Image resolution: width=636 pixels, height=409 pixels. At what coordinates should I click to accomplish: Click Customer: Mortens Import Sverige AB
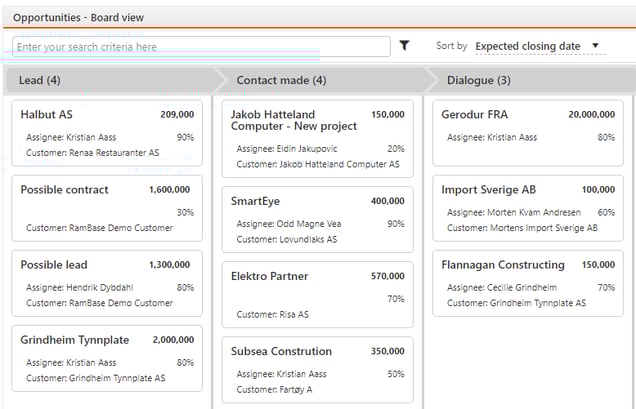coord(522,228)
